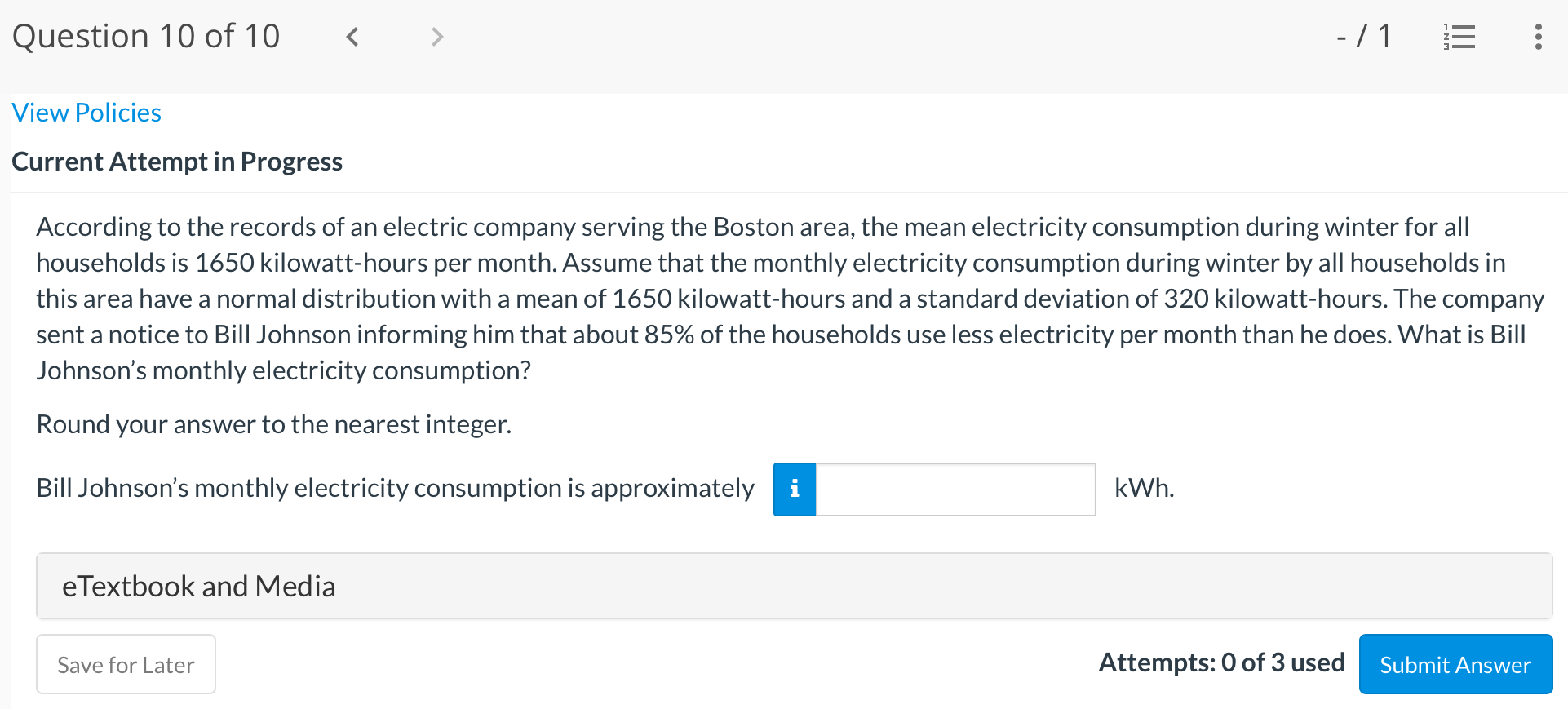Select the answer entry box for consumption
Viewport: 1568px width, 709px height.
point(955,489)
